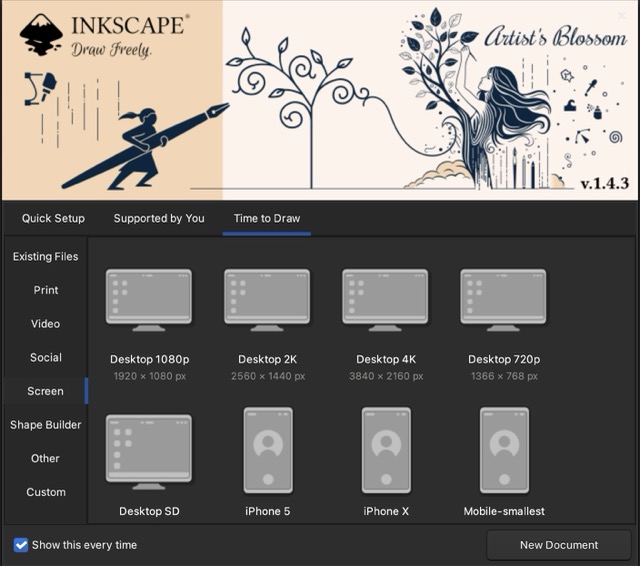This screenshot has width=640, height=566.
Task: Click the Inkscape splash banner image
Action: [x=320, y=100]
